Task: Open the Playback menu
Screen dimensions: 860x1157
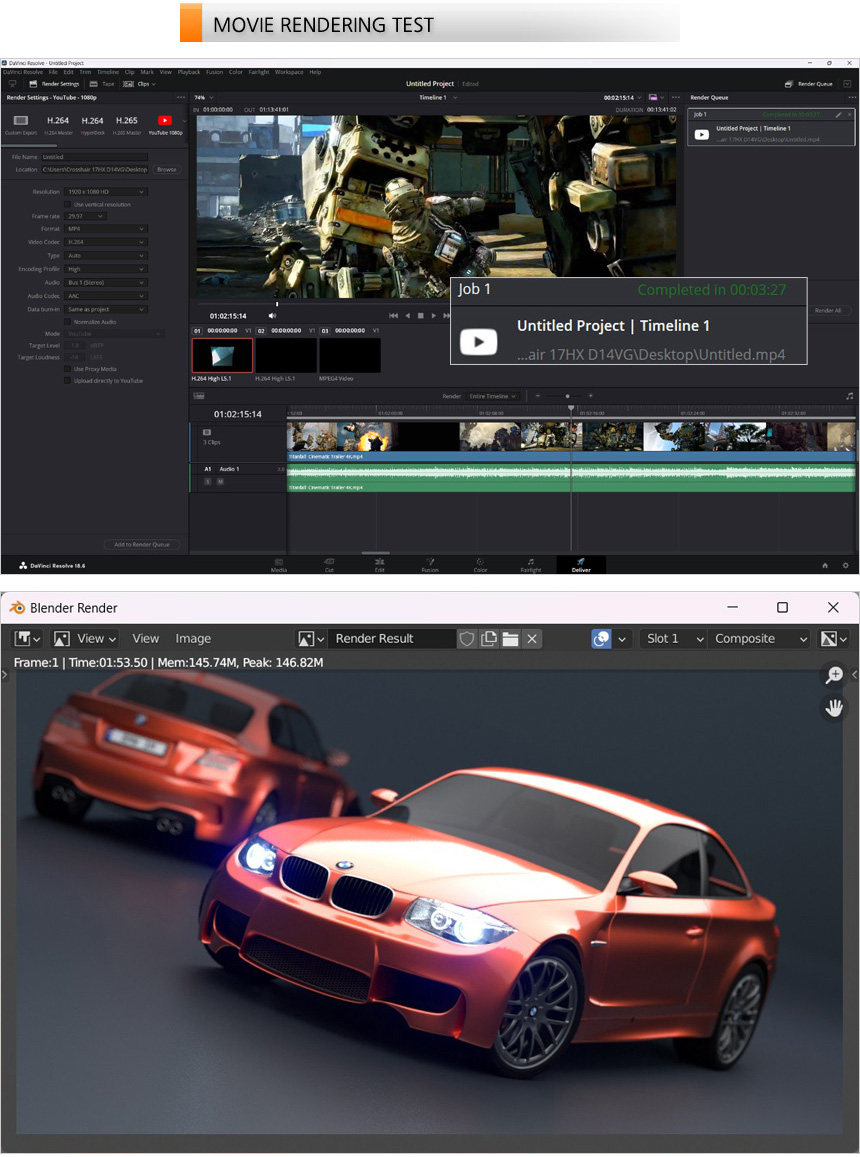Action: point(189,72)
